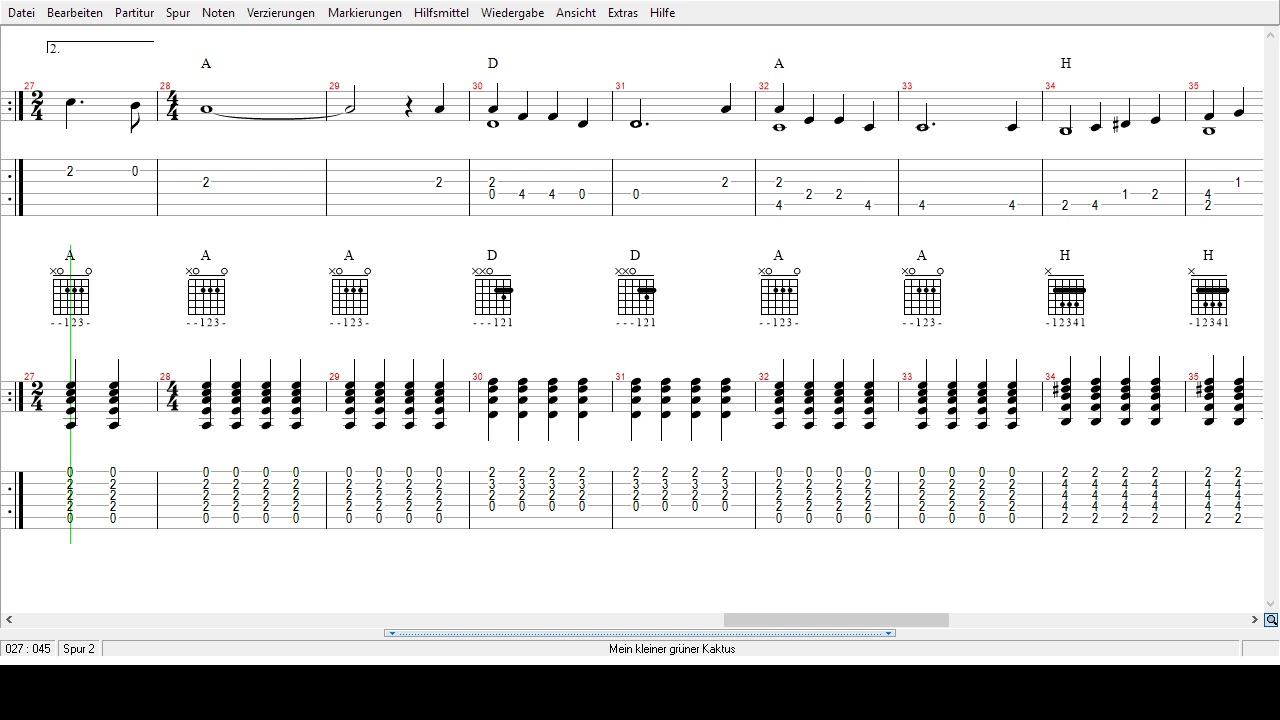
Task: Click the horizontal scrollbar right arrow
Action: (1255, 620)
